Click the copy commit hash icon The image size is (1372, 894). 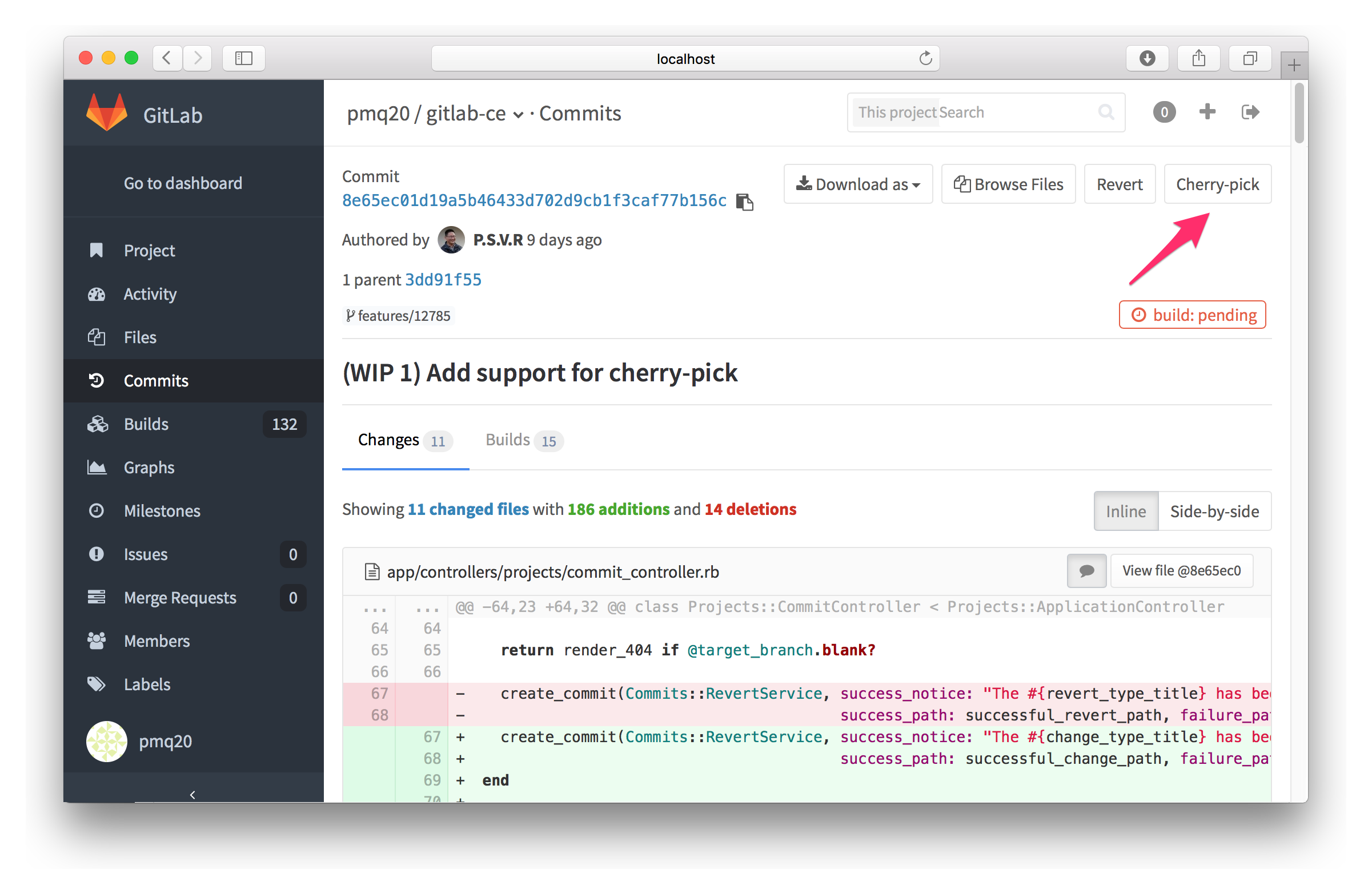tap(750, 201)
